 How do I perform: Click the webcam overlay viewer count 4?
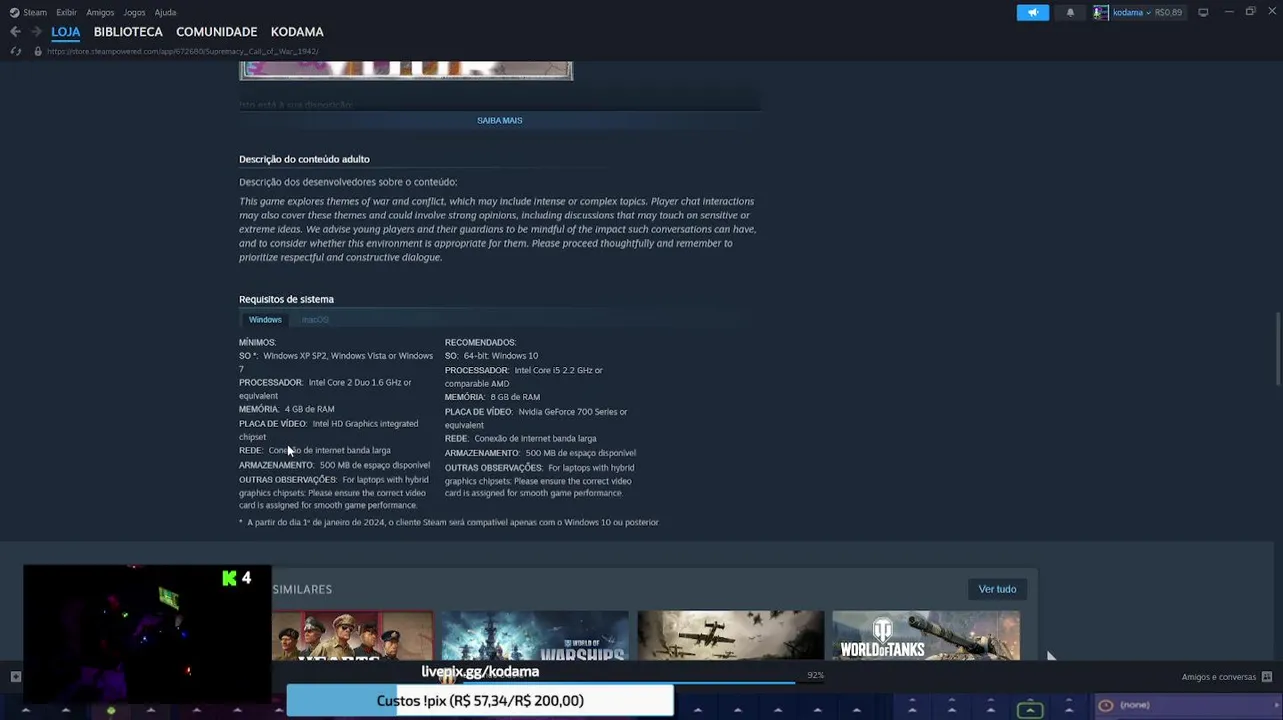246,578
